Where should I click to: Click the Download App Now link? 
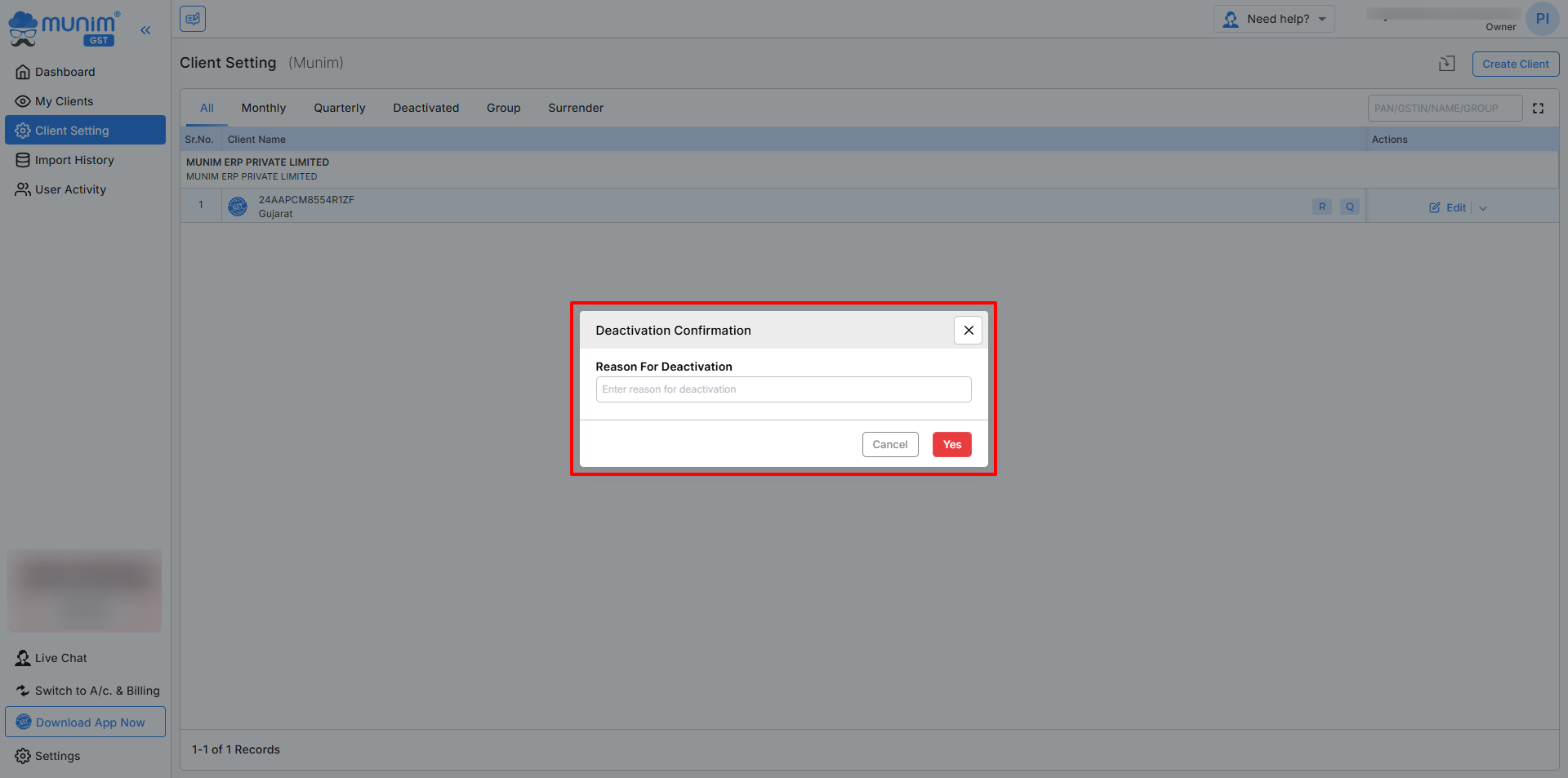tap(85, 722)
